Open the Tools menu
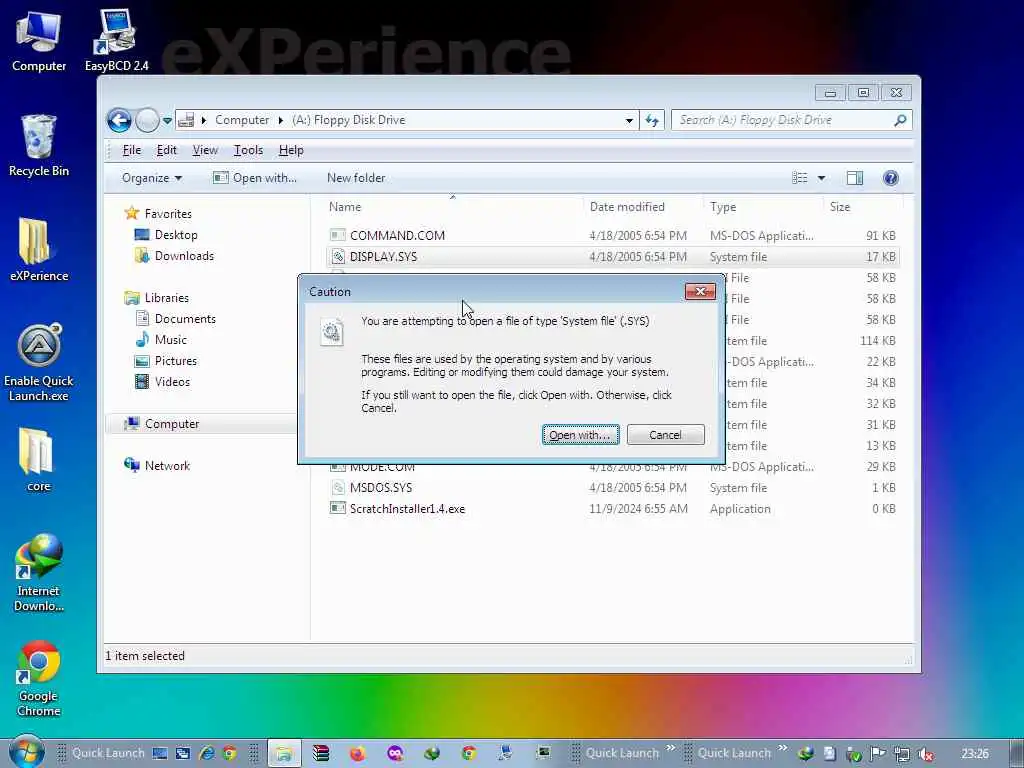 pos(248,150)
